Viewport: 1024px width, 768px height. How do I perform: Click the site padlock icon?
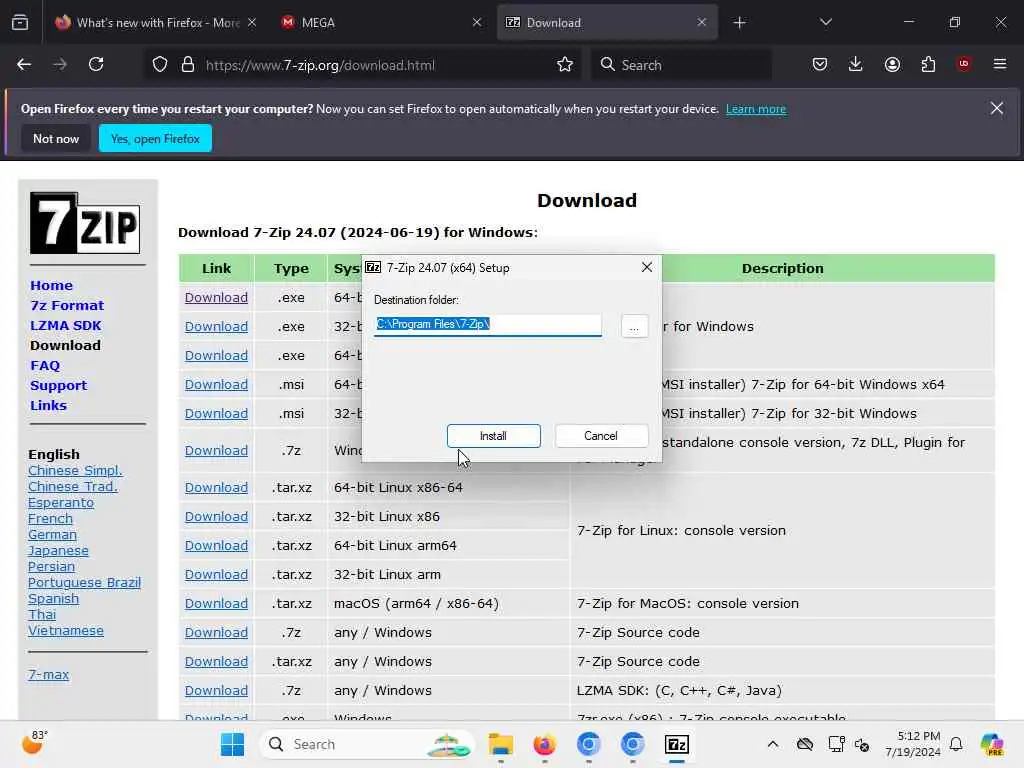[x=188, y=65]
